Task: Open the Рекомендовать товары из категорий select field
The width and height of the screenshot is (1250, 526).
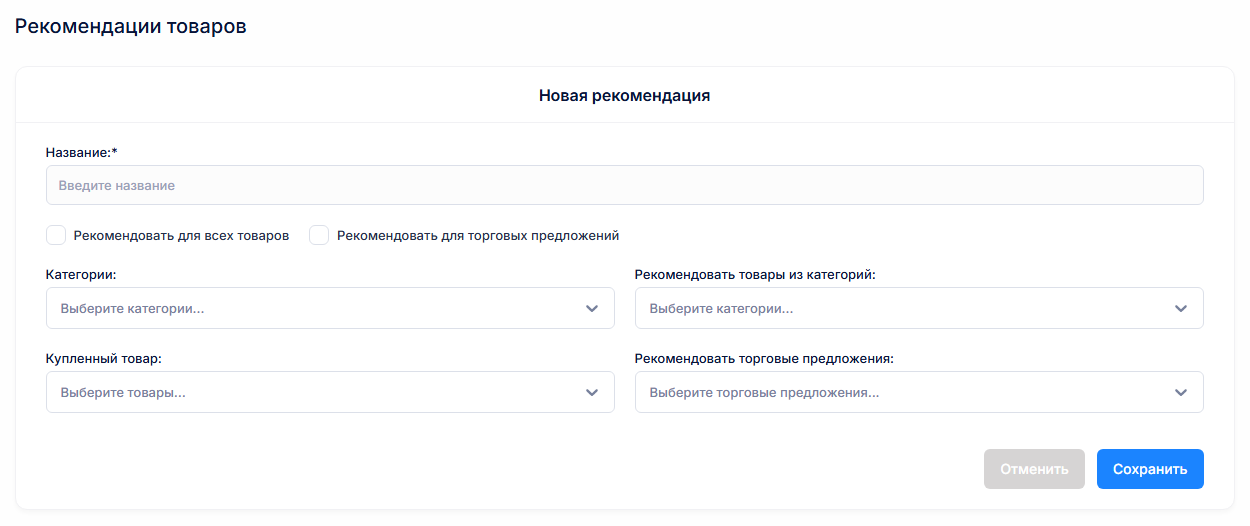Action: pos(900,309)
